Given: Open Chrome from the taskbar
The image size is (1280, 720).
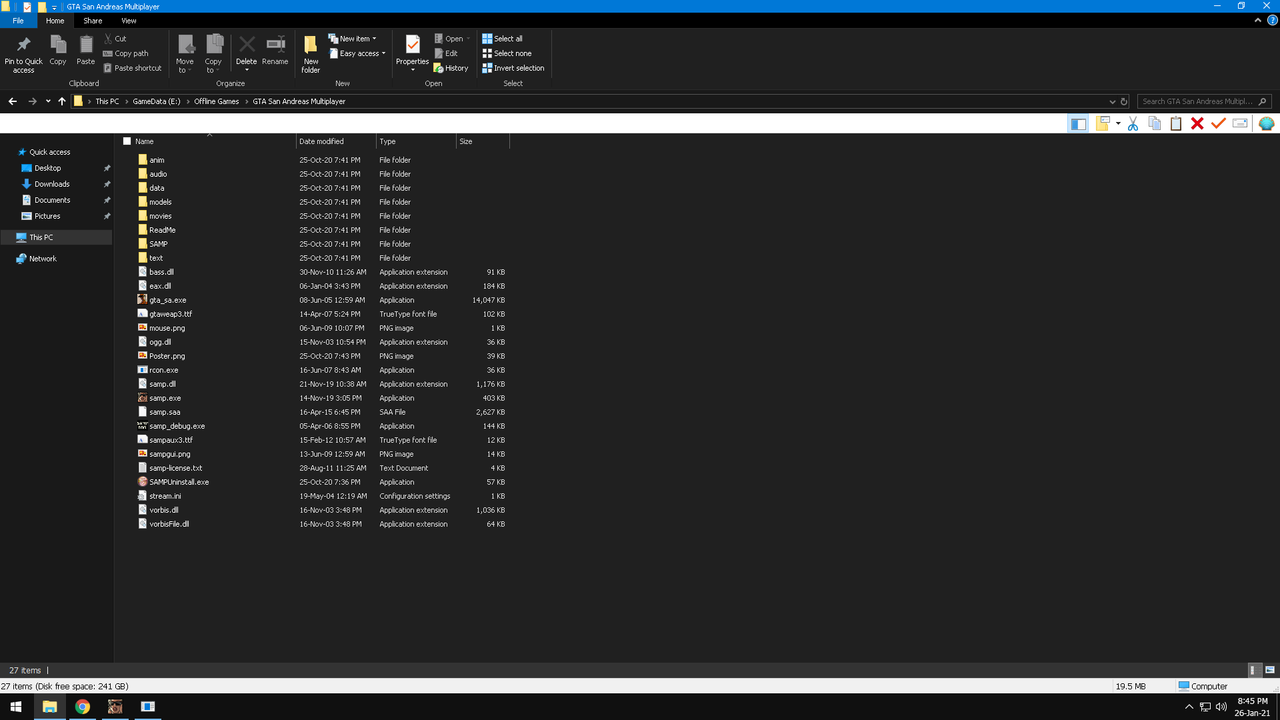Looking at the screenshot, I should tap(82, 707).
